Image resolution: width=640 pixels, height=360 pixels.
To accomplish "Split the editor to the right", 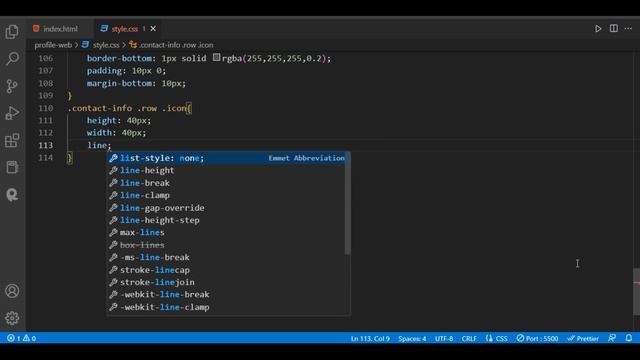I will pos(613,29).
